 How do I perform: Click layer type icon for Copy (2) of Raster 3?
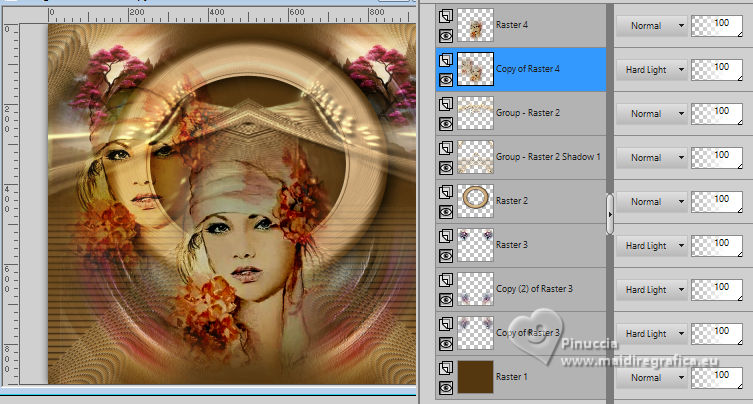pos(446,280)
